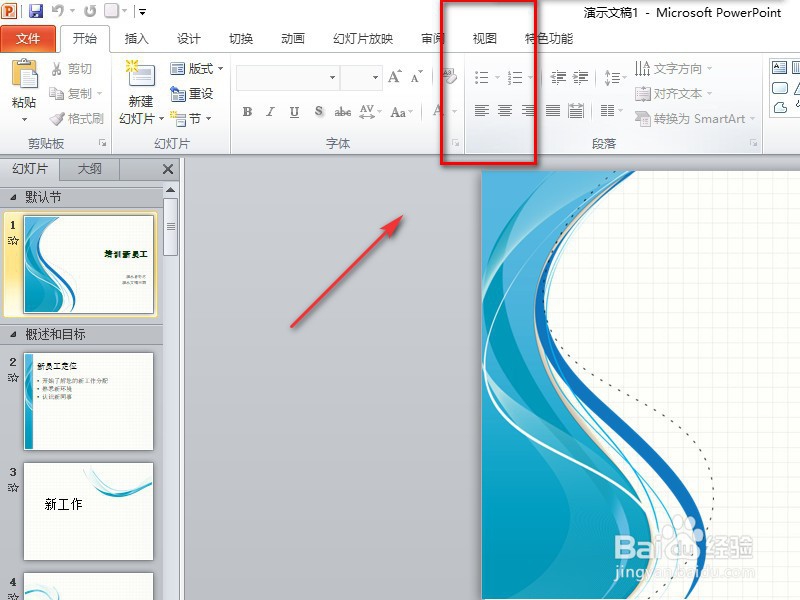Click the 粘贴 (Paste) clipboard icon

click(x=24, y=74)
